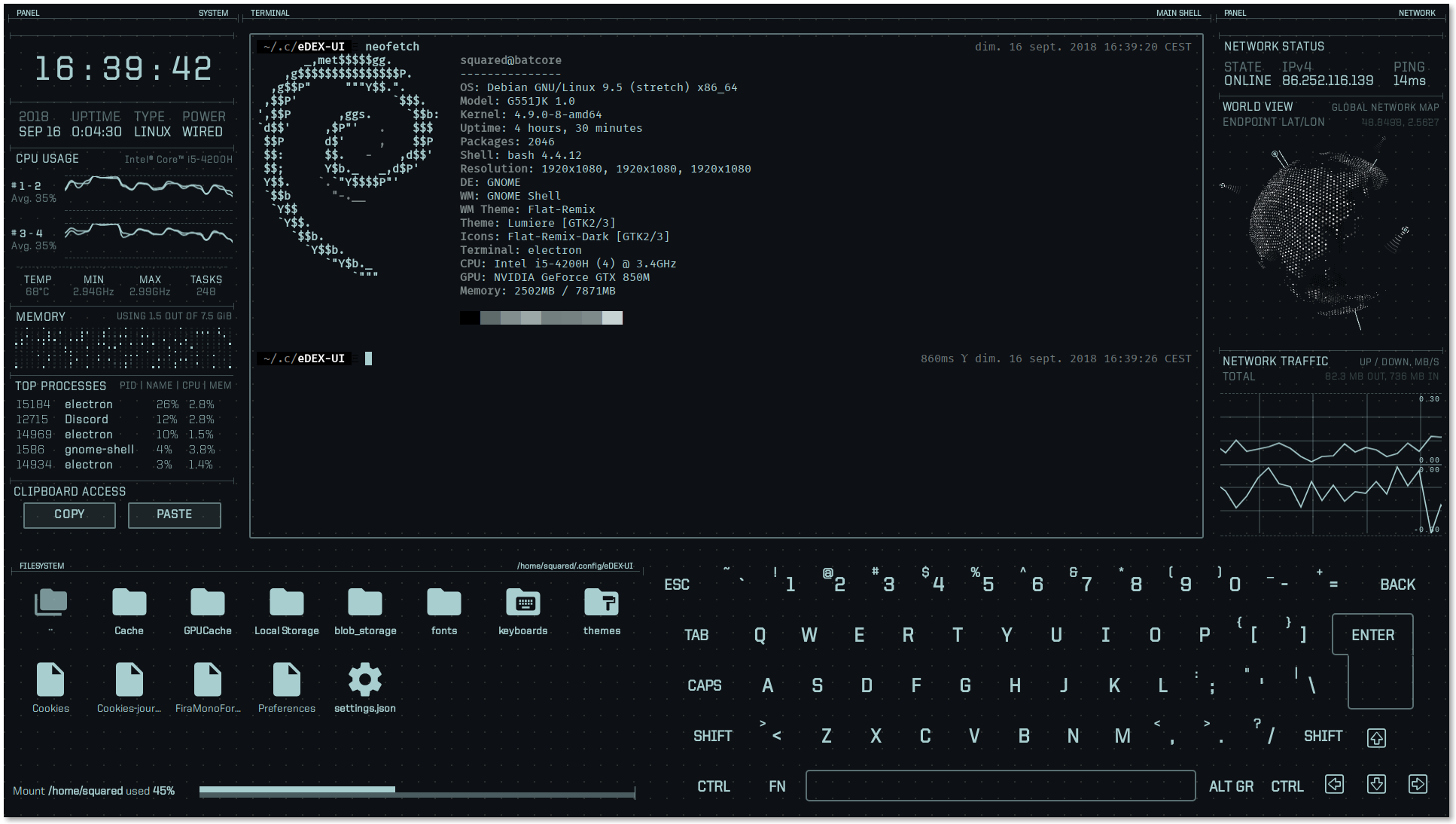
Task: Click the FiraMonoFor... file icon
Action: [x=207, y=680]
